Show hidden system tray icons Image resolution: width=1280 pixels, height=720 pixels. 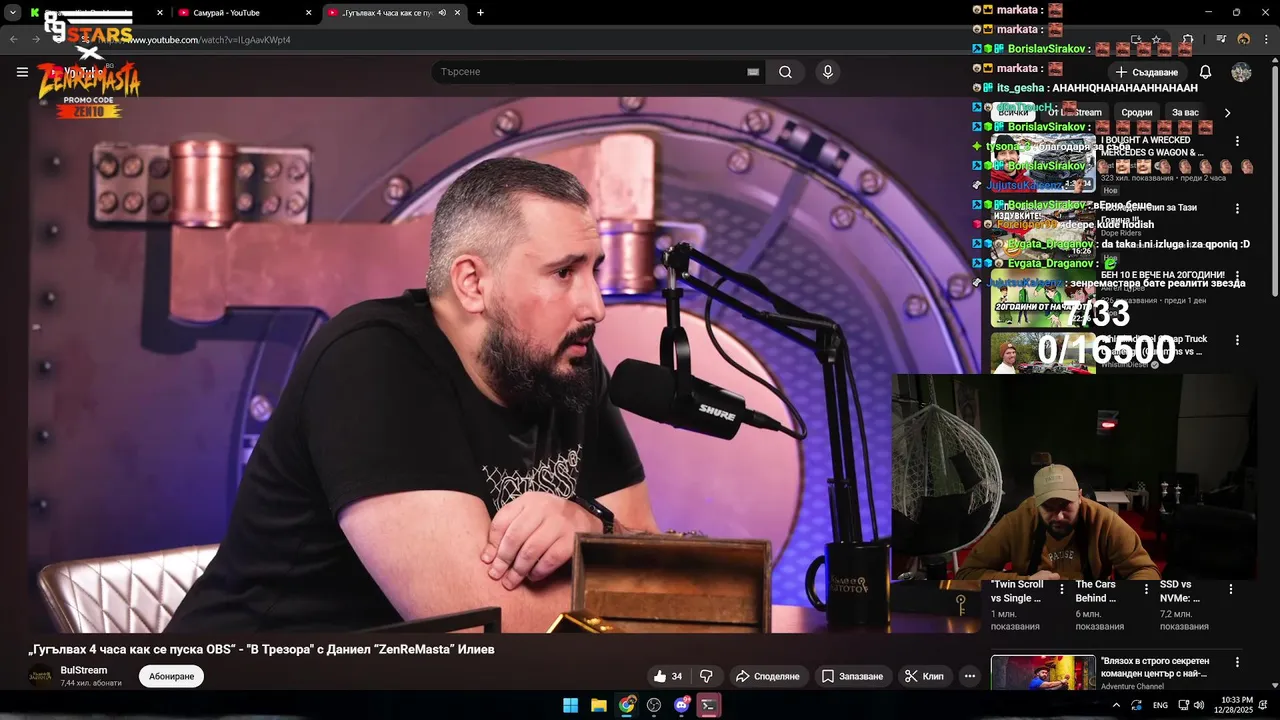click(x=1116, y=705)
